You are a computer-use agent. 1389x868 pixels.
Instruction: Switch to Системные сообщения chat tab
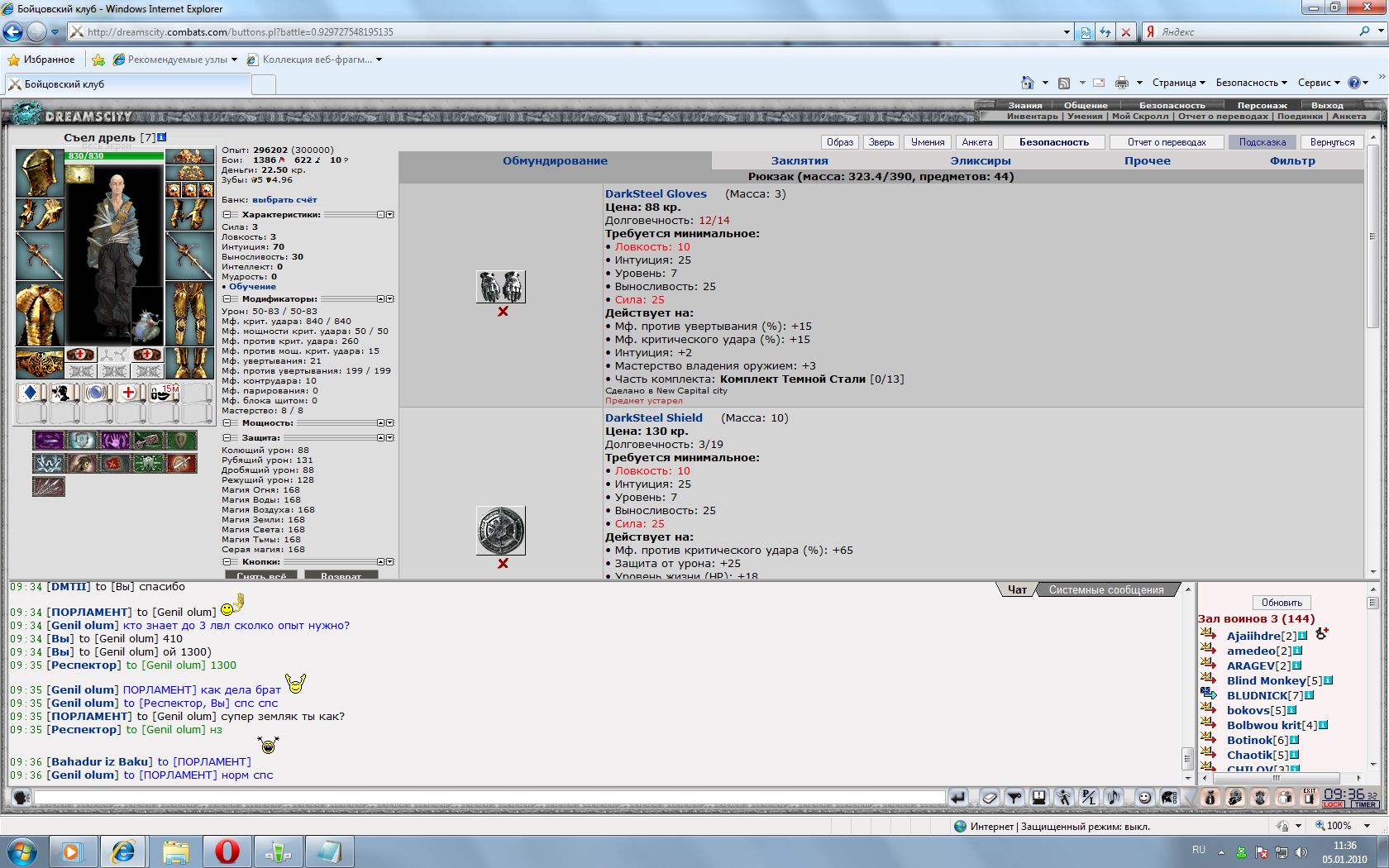pos(1106,589)
